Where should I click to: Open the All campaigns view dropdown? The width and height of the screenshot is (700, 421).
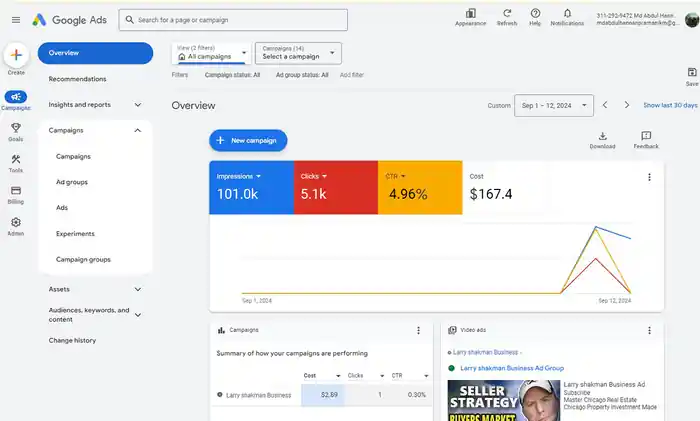[212, 53]
